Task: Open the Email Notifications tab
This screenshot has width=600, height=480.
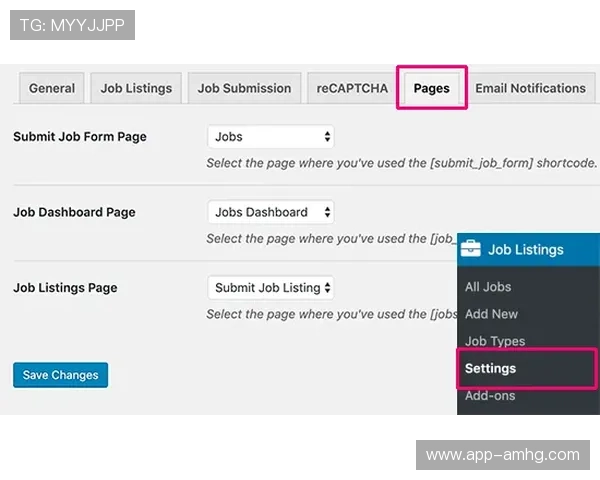Action: pos(530,88)
